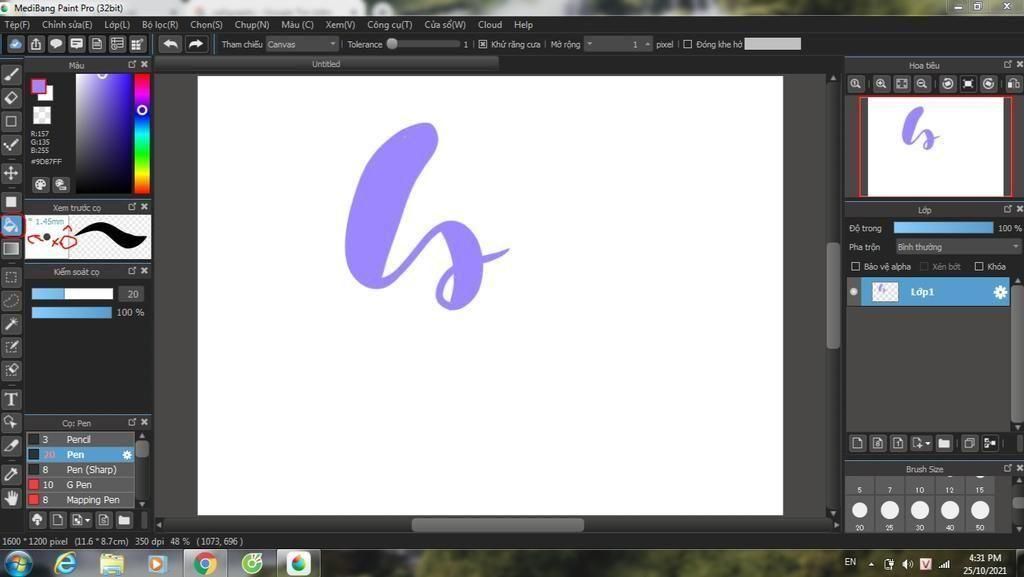Select the G Pen brush
Viewport: 1024px width, 577px height.
click(x=80, y=484)
